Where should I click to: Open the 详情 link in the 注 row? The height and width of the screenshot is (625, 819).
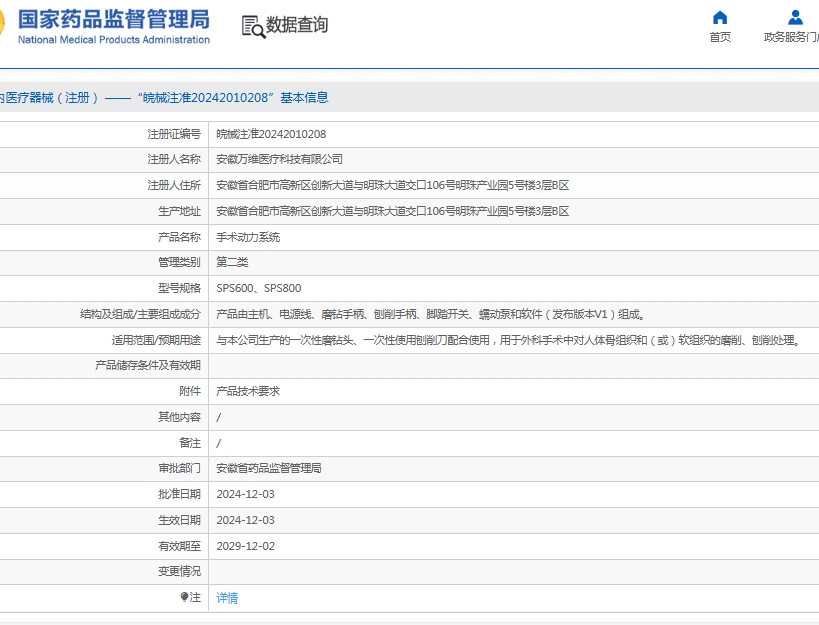(x=227, y=598)
